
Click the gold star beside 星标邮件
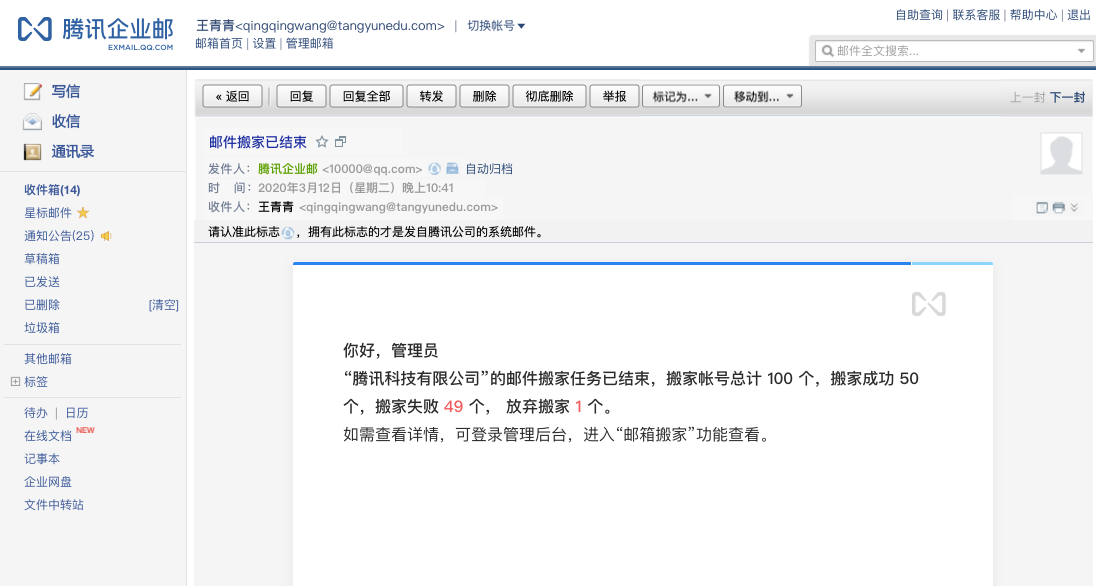[83, 213]
